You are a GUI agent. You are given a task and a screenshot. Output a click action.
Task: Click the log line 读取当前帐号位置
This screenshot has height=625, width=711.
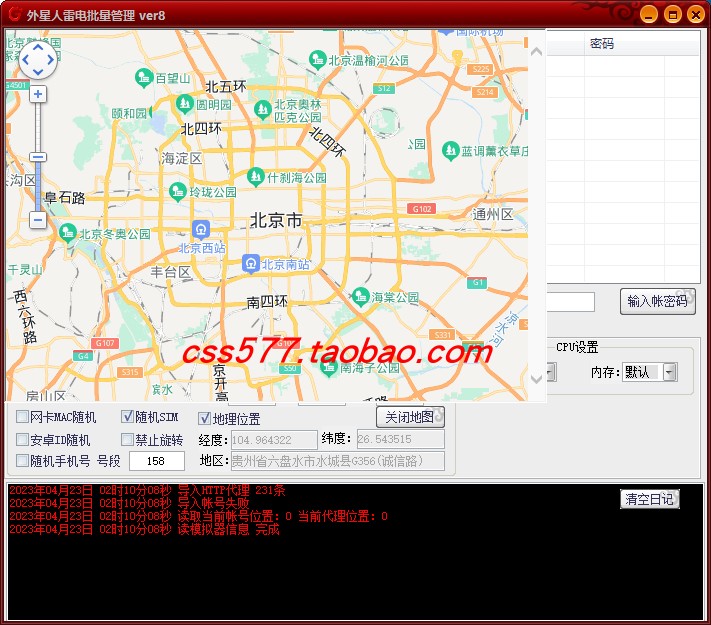point(198,516)
